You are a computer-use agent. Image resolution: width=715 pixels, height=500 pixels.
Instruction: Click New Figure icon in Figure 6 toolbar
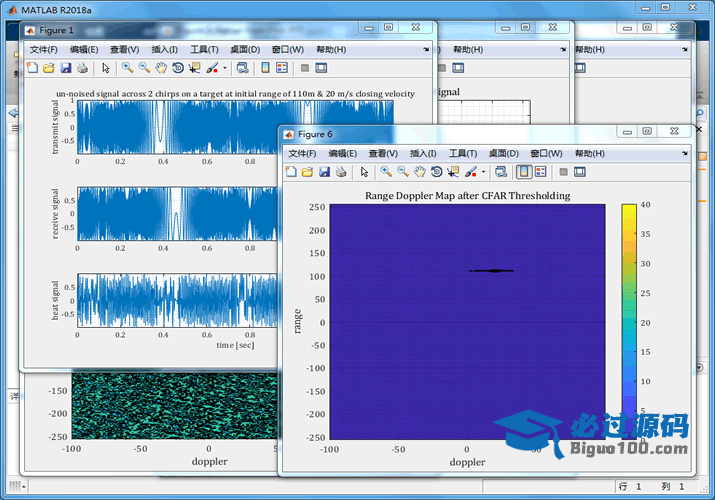click(291, 172)
